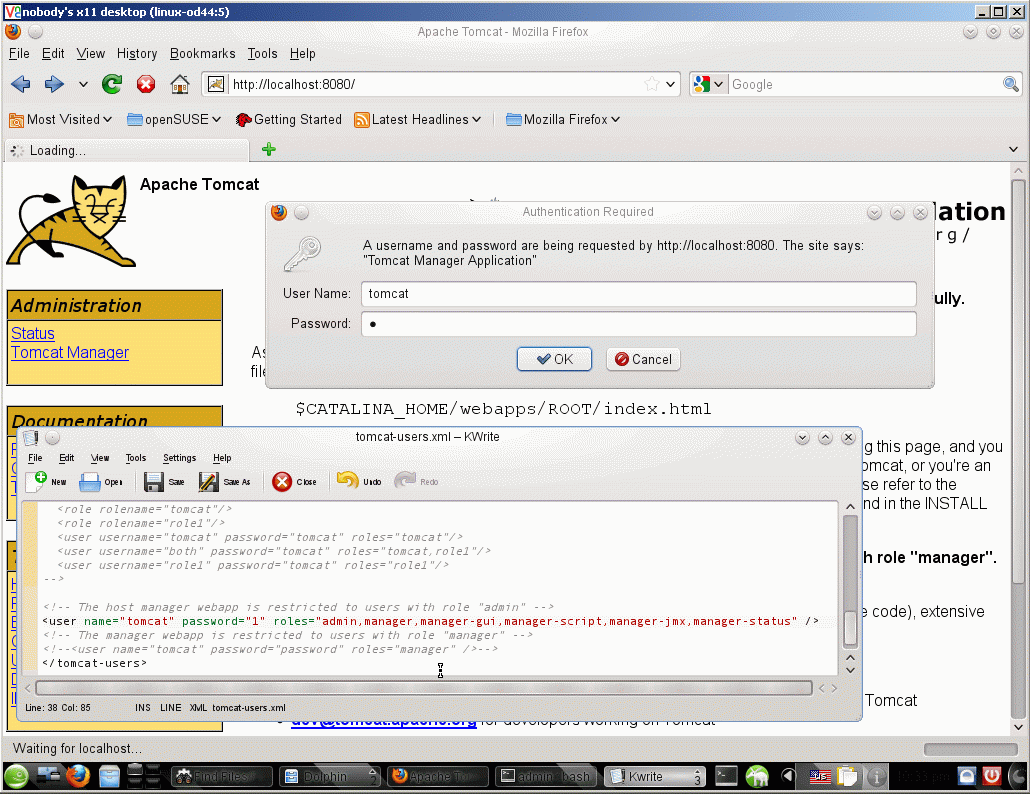Open the Firefox File menu
This screenshot has width=1030, height=794.
click(19, 54)
